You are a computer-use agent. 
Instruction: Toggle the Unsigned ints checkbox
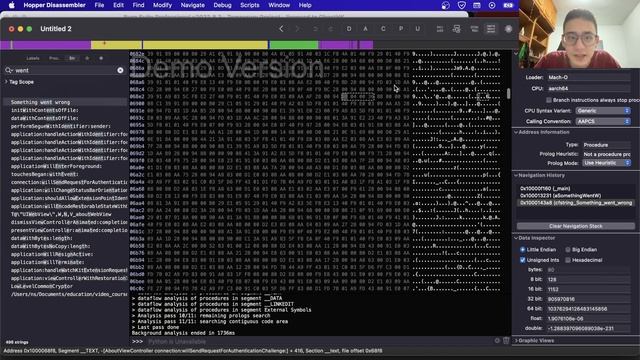click(522, 260)
